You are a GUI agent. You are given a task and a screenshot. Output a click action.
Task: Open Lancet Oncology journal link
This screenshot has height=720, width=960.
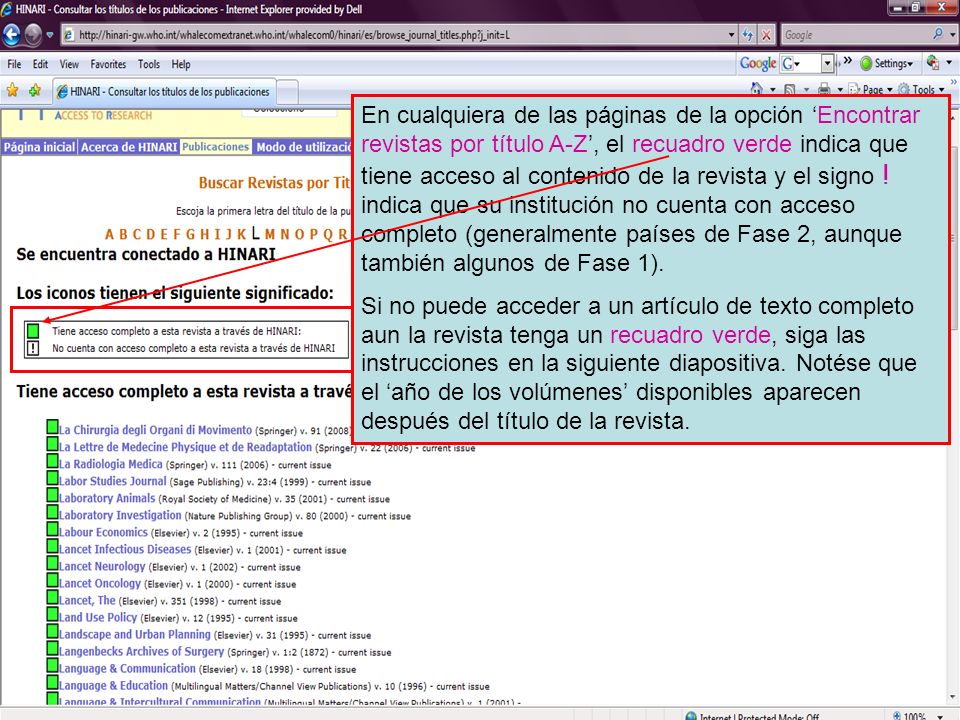pyautogui.click(x=100, y=583)
